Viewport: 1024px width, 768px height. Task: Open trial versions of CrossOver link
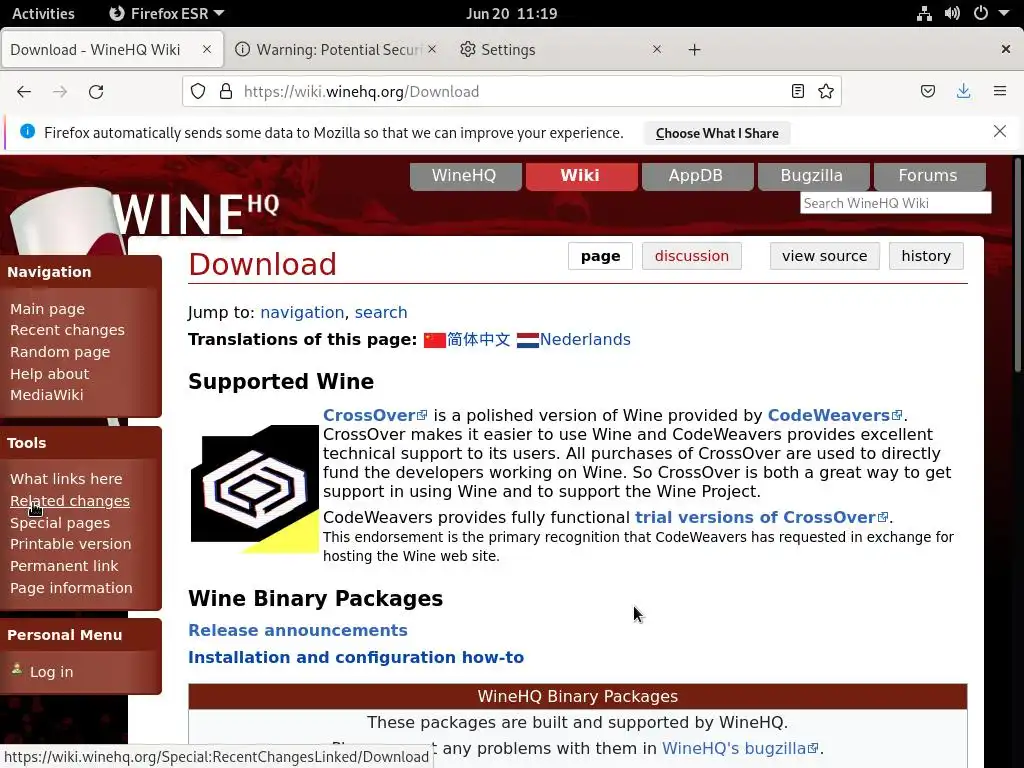click(x=761, y=517)
